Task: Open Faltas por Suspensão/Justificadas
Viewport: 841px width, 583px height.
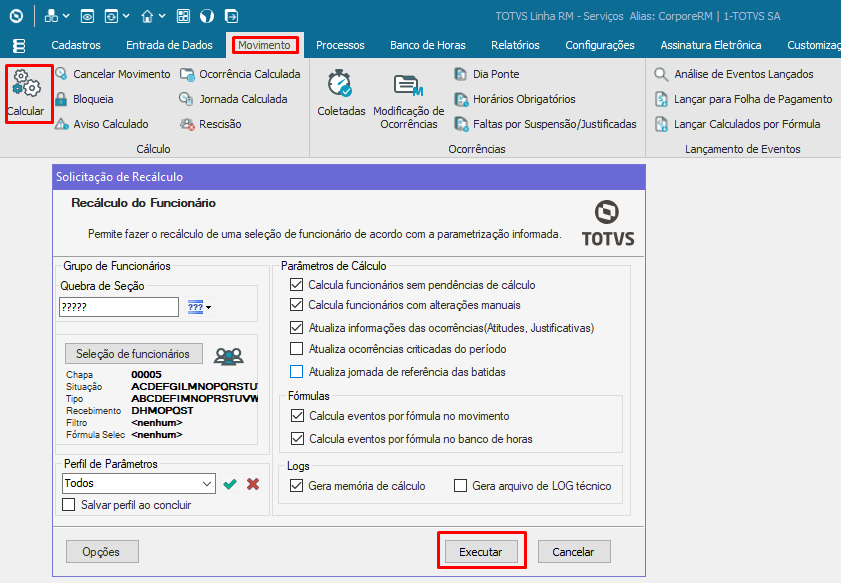Action: (545, 124)
